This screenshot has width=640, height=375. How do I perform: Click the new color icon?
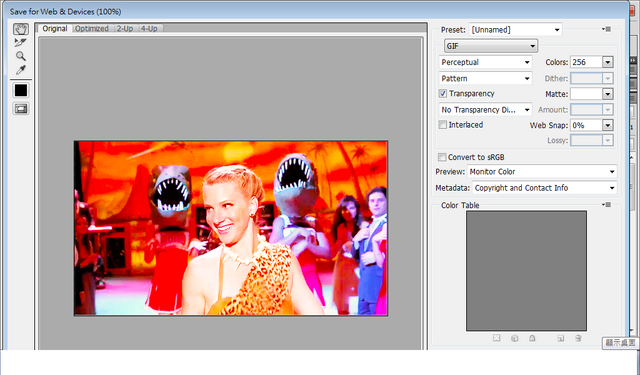(561, 338)
